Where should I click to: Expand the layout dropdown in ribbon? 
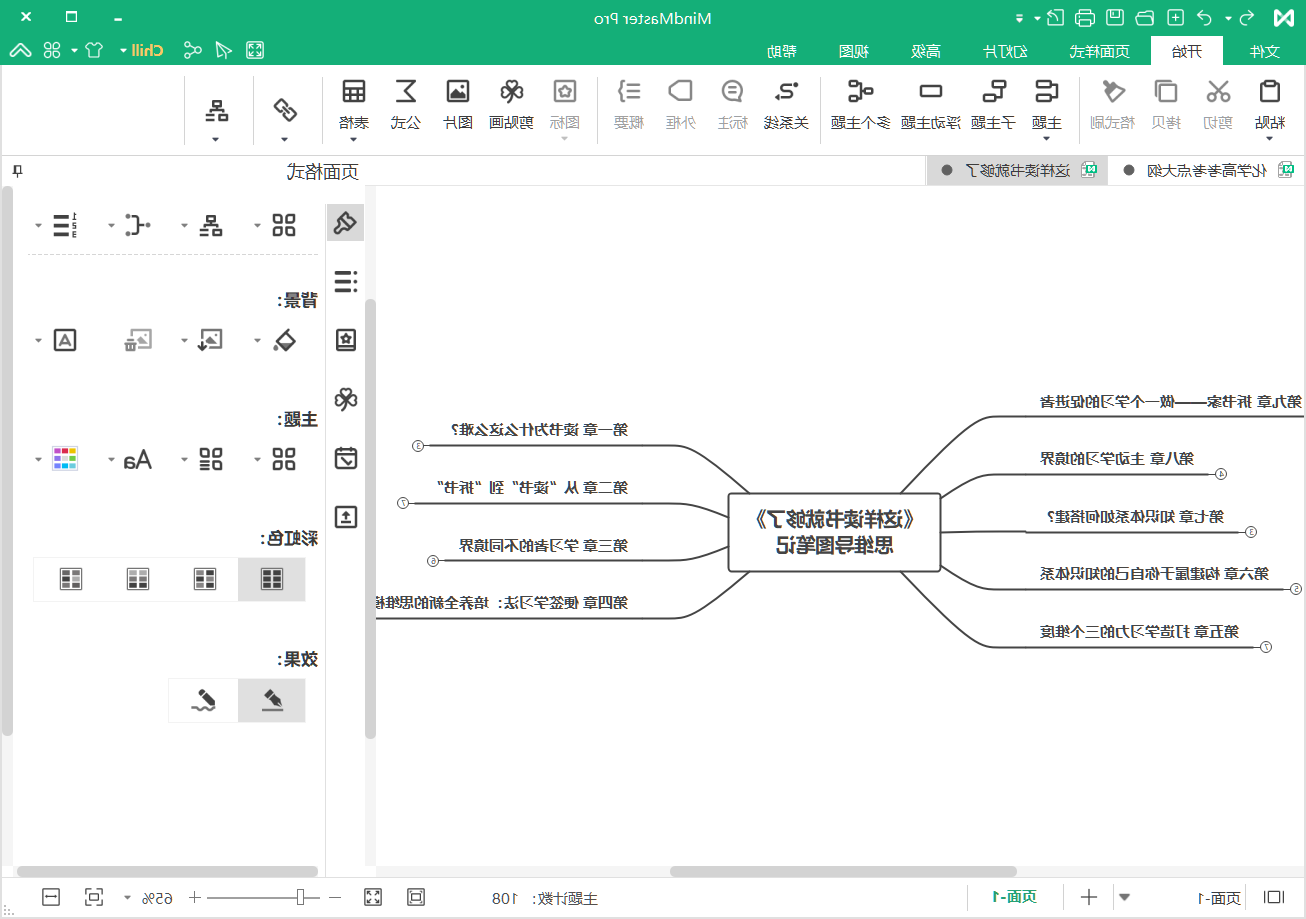(x=216, y=140)
